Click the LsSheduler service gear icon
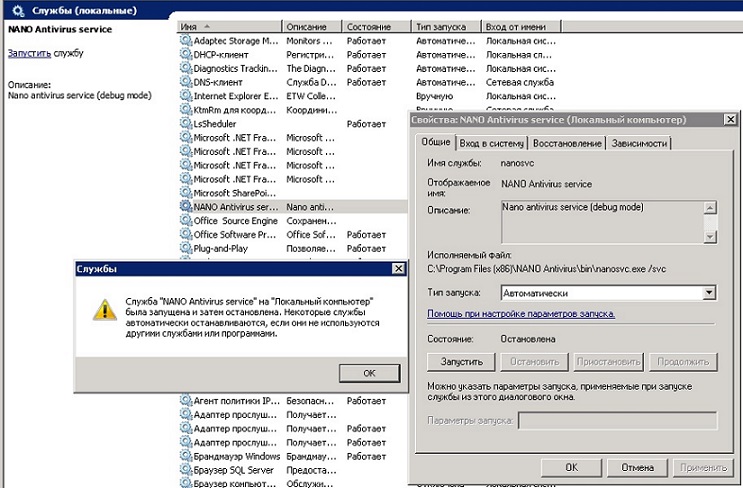Viewport: 743px width, 488px height. (186, 124)
